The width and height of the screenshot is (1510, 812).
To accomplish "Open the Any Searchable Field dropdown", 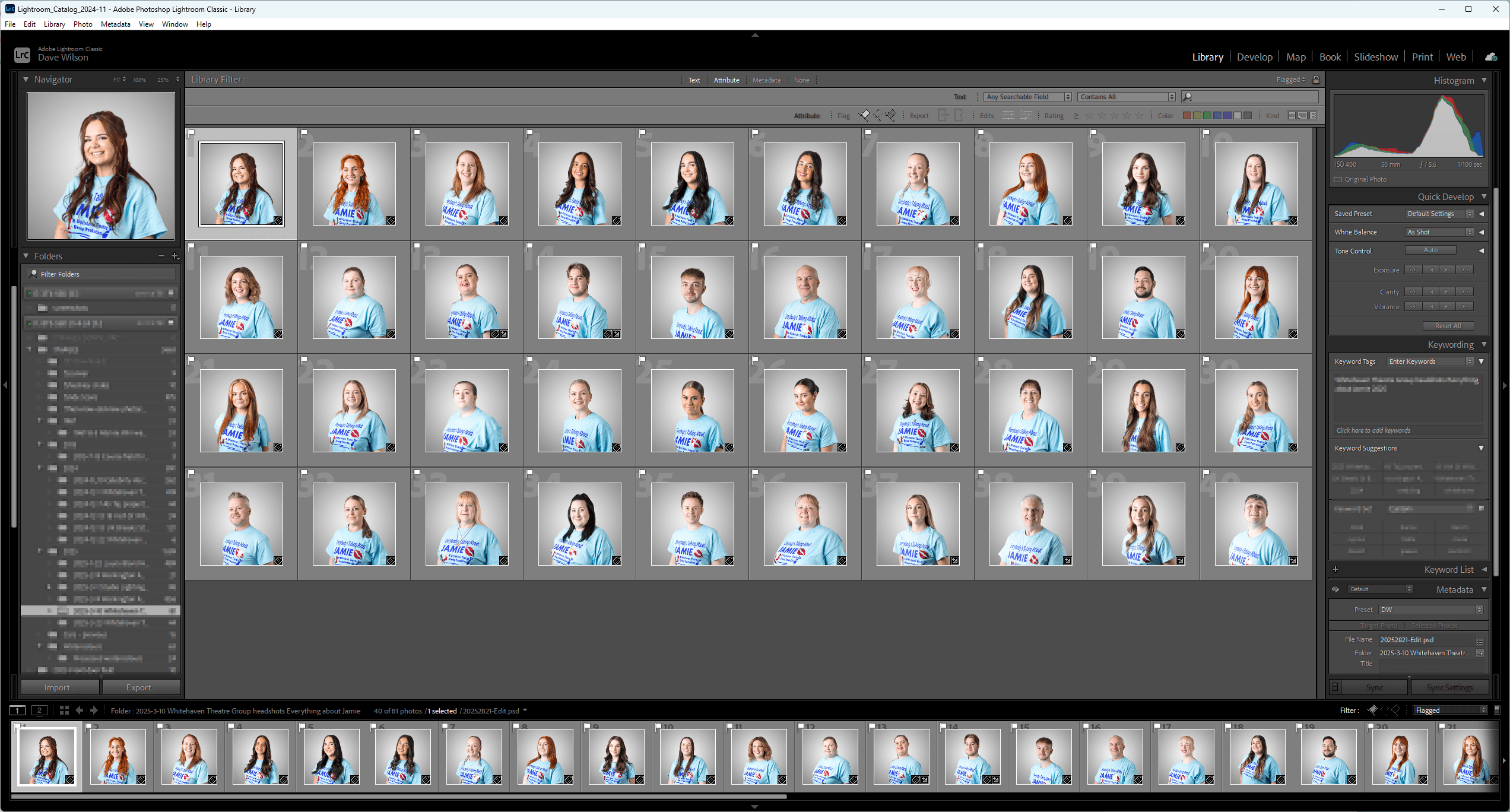I will click(1027, 97).
